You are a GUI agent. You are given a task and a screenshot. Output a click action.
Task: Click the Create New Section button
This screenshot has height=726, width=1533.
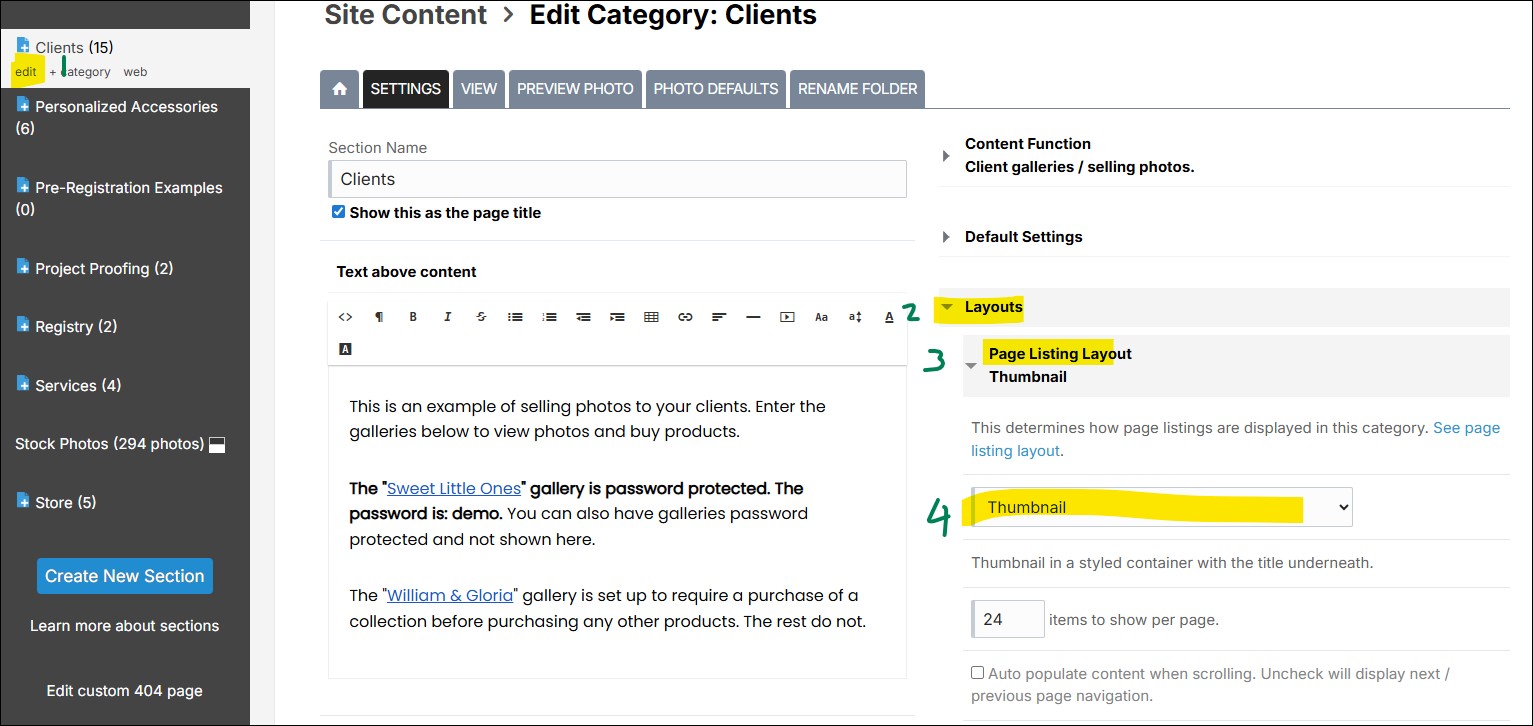coord(125,576)
